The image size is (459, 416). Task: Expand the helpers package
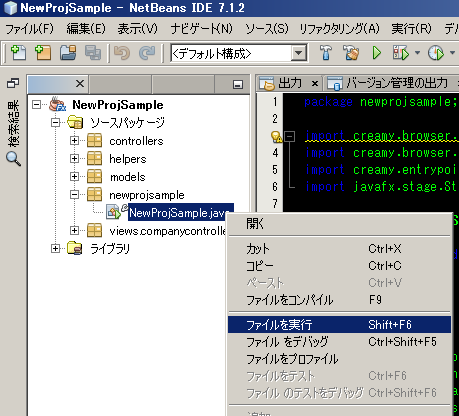point(74,158)
